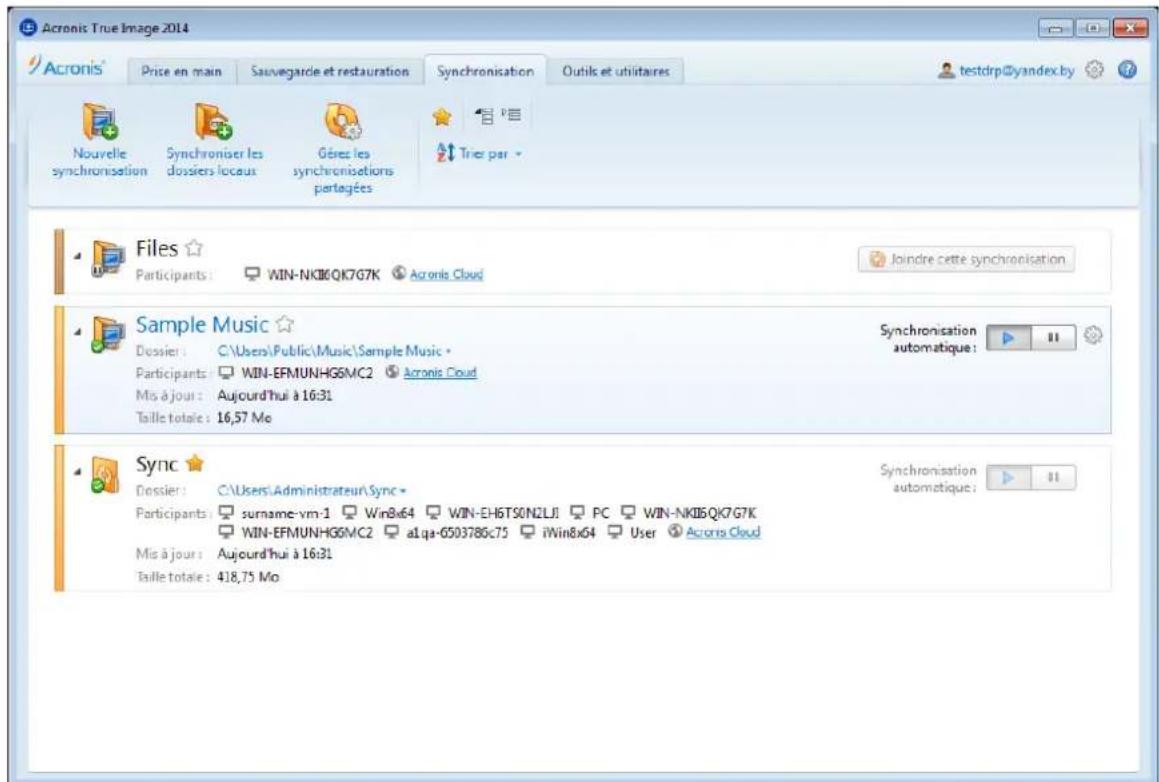Click the Sample Music title
Screen dimensions: 1159x782
(x=202, y=324)
